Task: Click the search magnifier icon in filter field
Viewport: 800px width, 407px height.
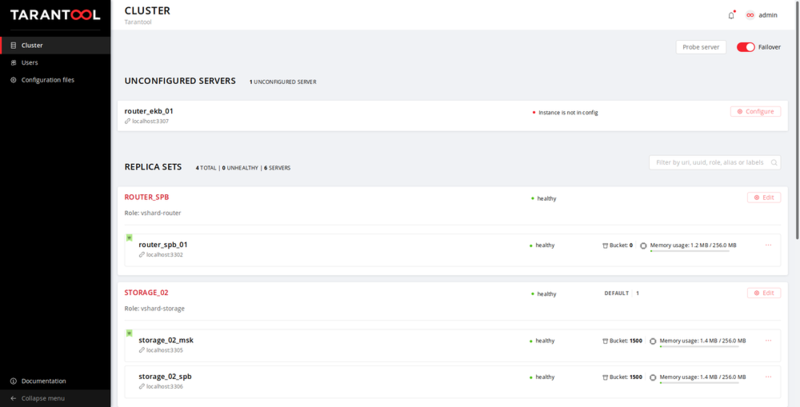Action: click(x=774, y=162)
